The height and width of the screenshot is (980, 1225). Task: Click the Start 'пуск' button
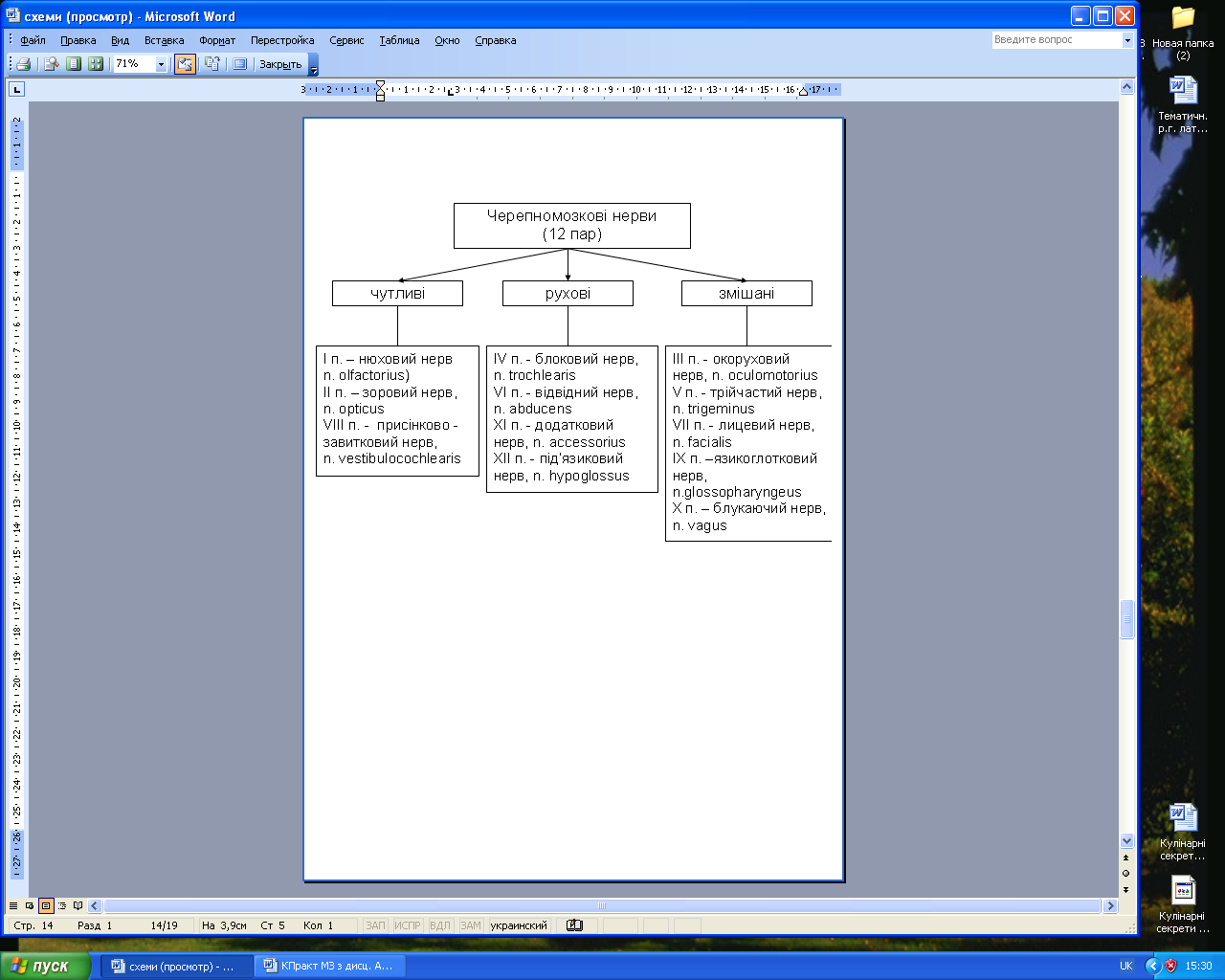pos(45,966)
